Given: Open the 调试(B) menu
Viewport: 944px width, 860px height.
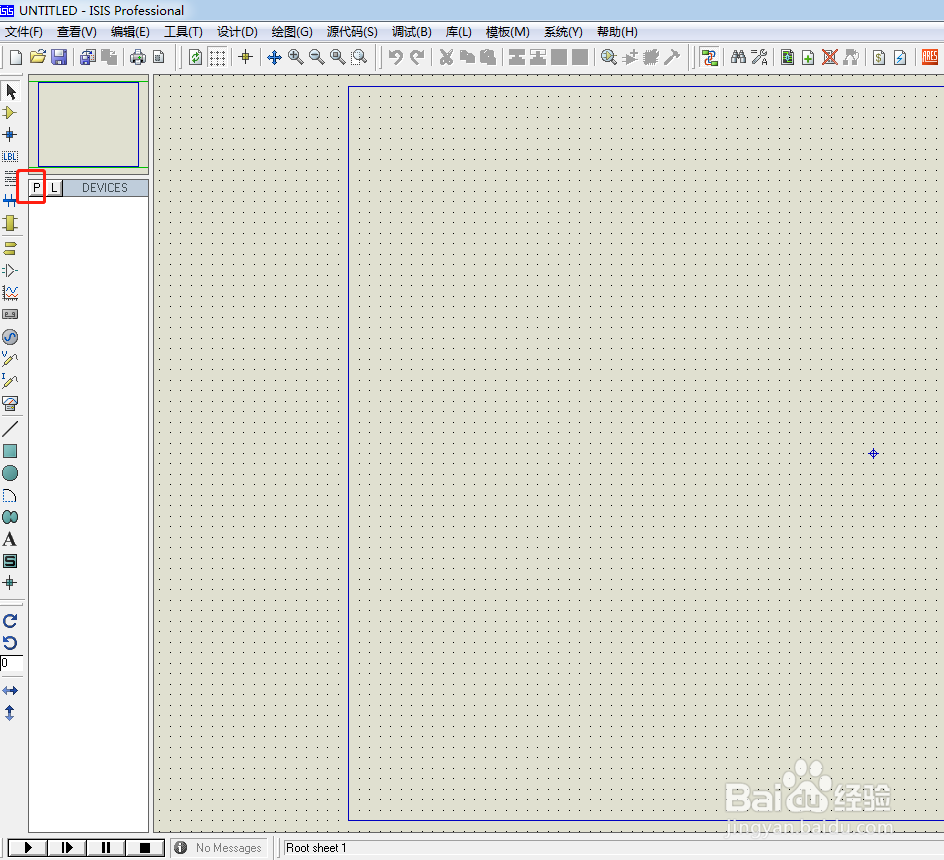Looking at the screenshot, I should point(412,32).
